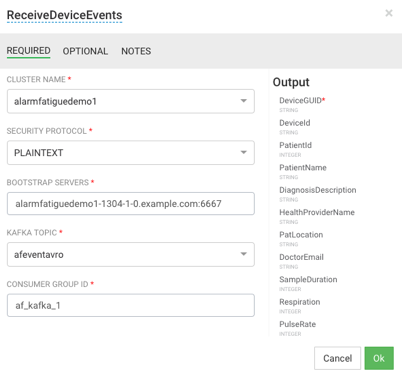Select the Respiration output field
This screenshot has width=402, height=378.
[300, 302]
